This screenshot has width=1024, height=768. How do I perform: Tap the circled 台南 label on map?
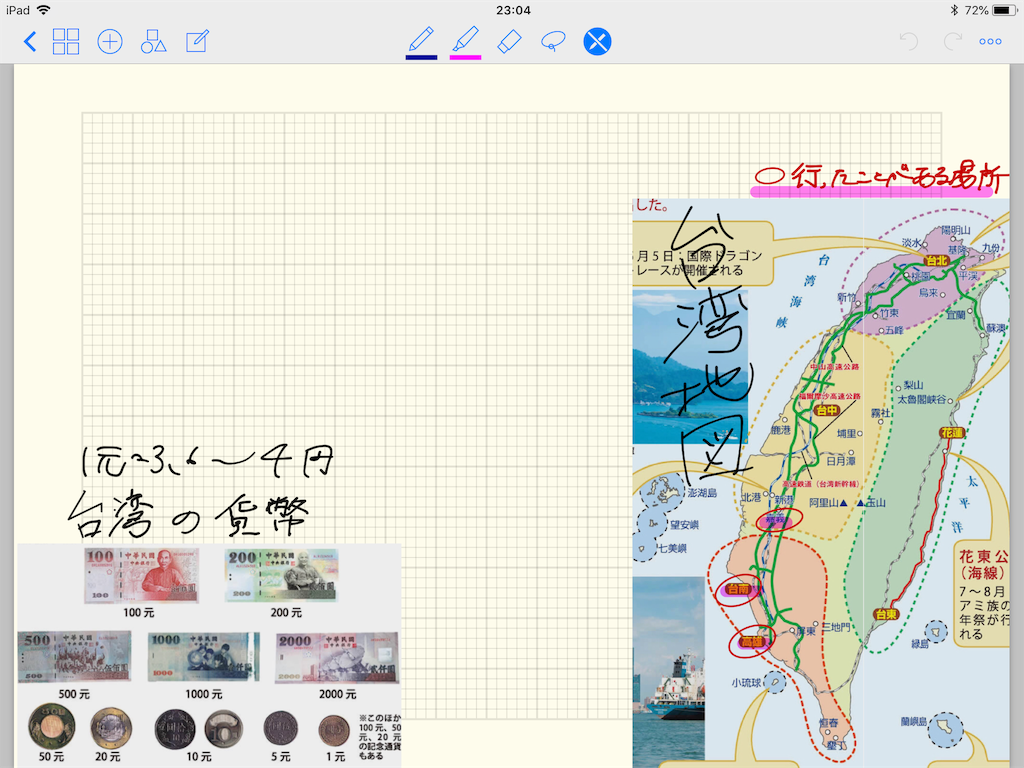pyautogui.click(x=738, y=589)
